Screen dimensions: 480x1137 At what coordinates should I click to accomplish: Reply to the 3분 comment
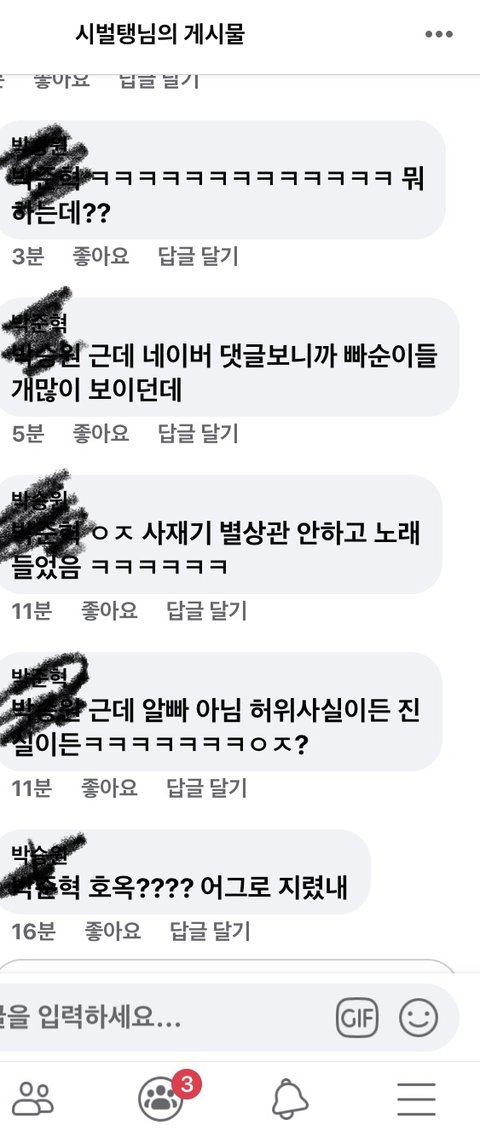(x=198, y=256)
